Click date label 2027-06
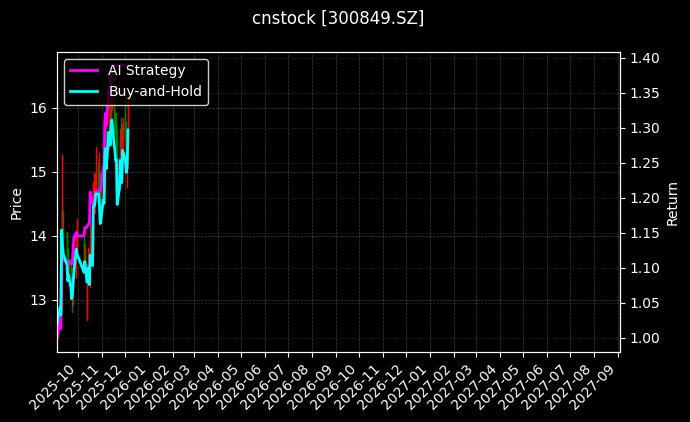This screenshot has width=690, height=422. pyautogui.click(x=522, y=386)
